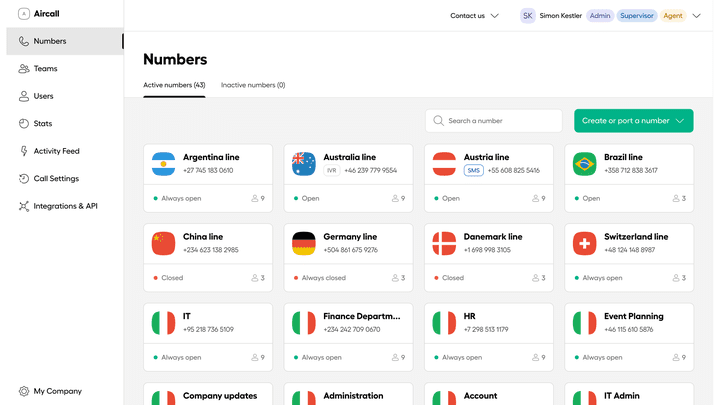Click the Numbers page heading
Viewport: 720px width, 405px height.
click(175, 59)
